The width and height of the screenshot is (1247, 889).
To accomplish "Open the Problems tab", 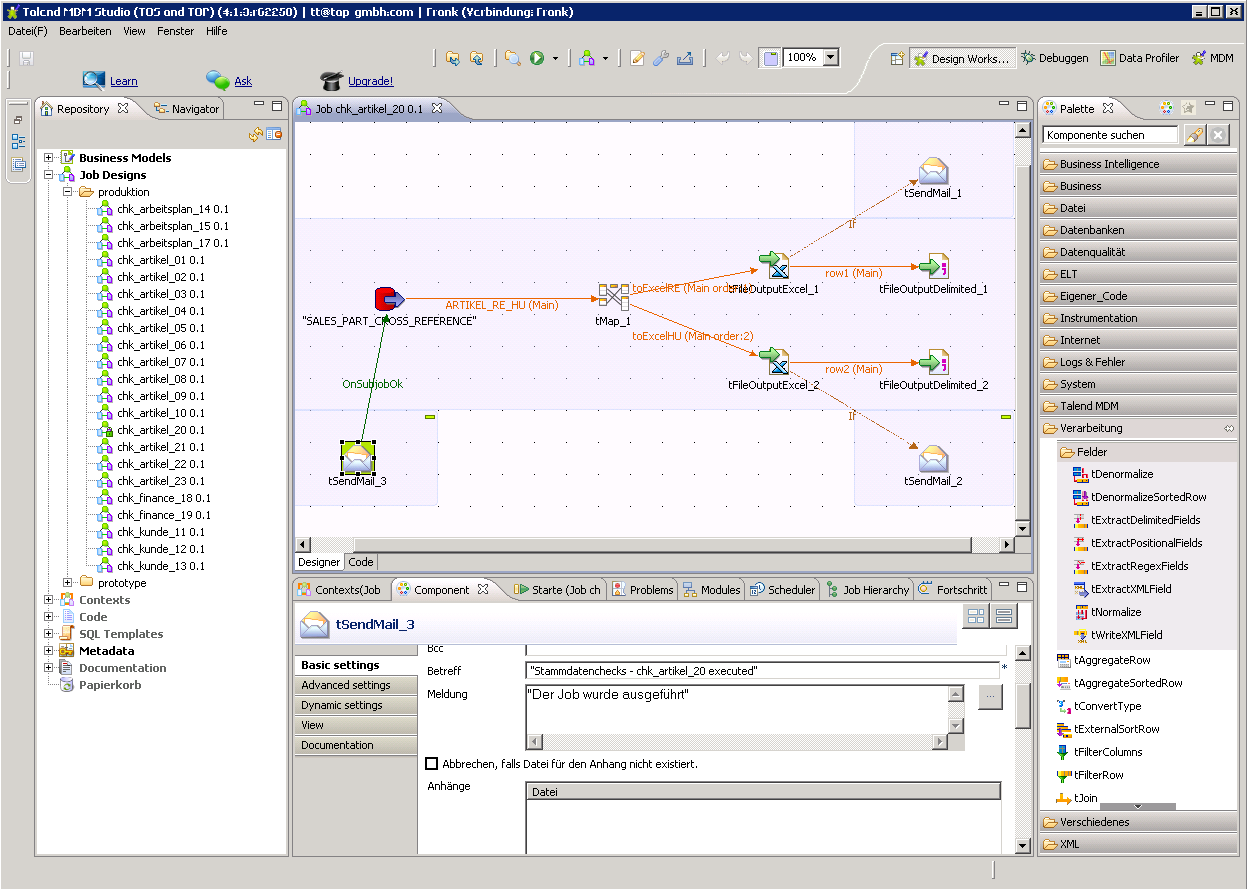I will [x=643, y=590].
